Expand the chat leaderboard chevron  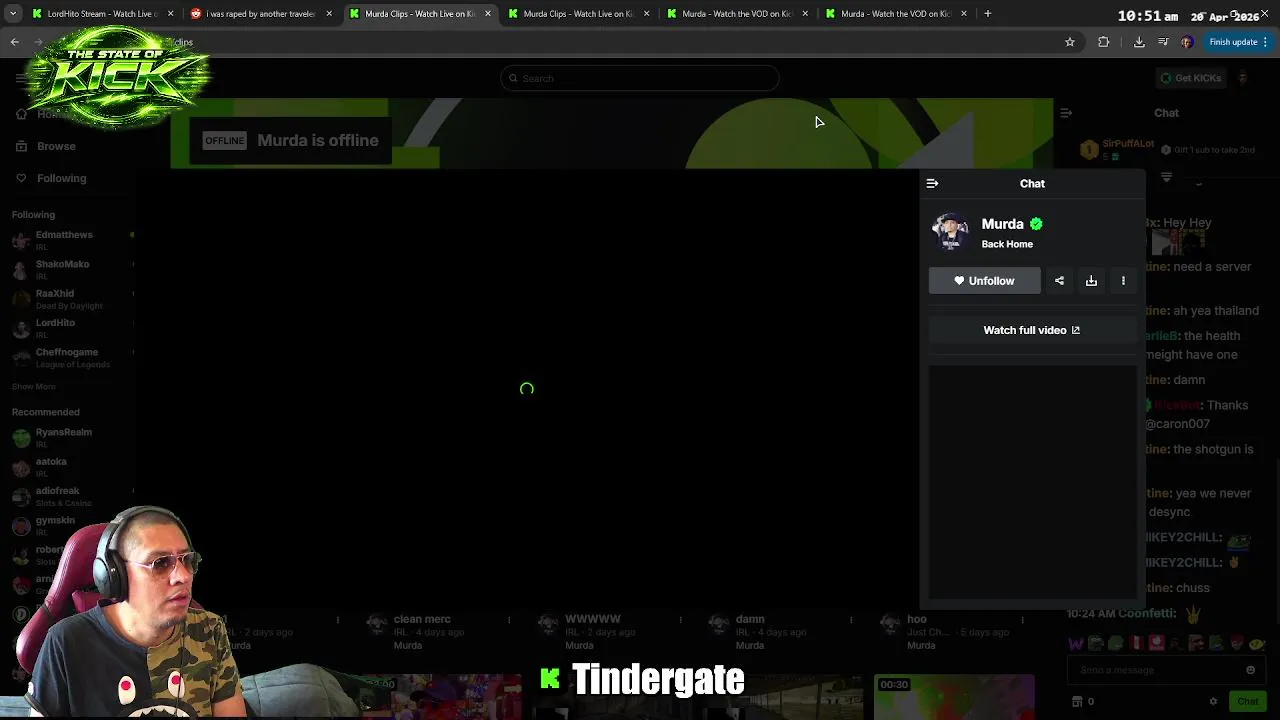pos(1166,177)
